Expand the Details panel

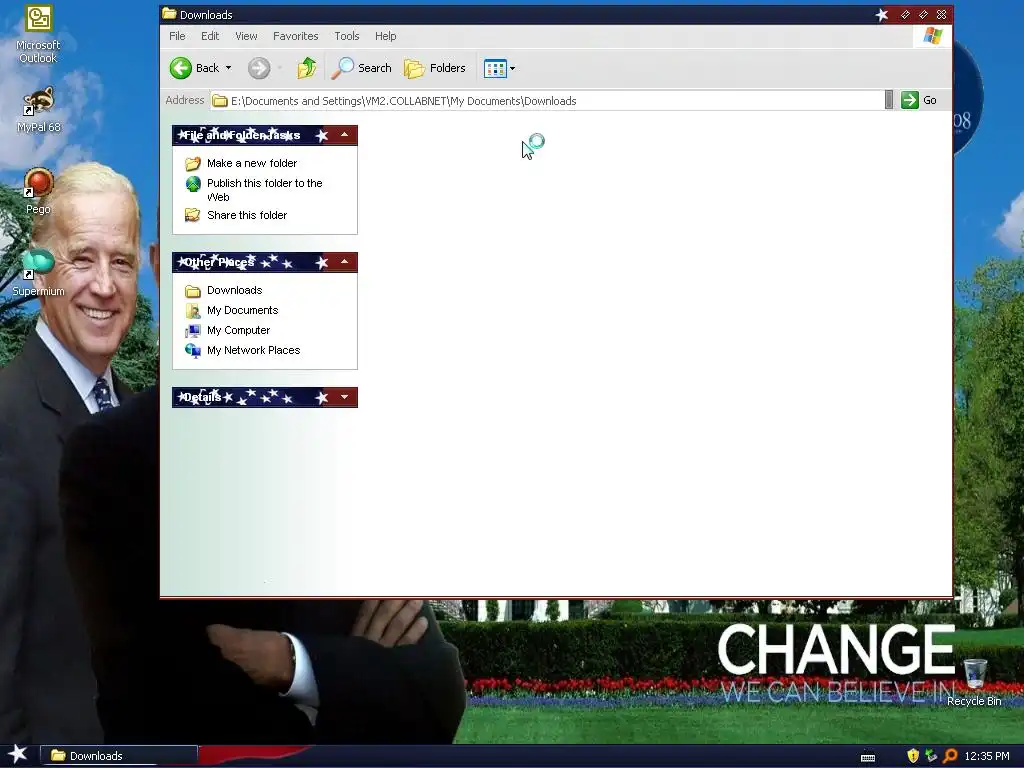[344, 397]
